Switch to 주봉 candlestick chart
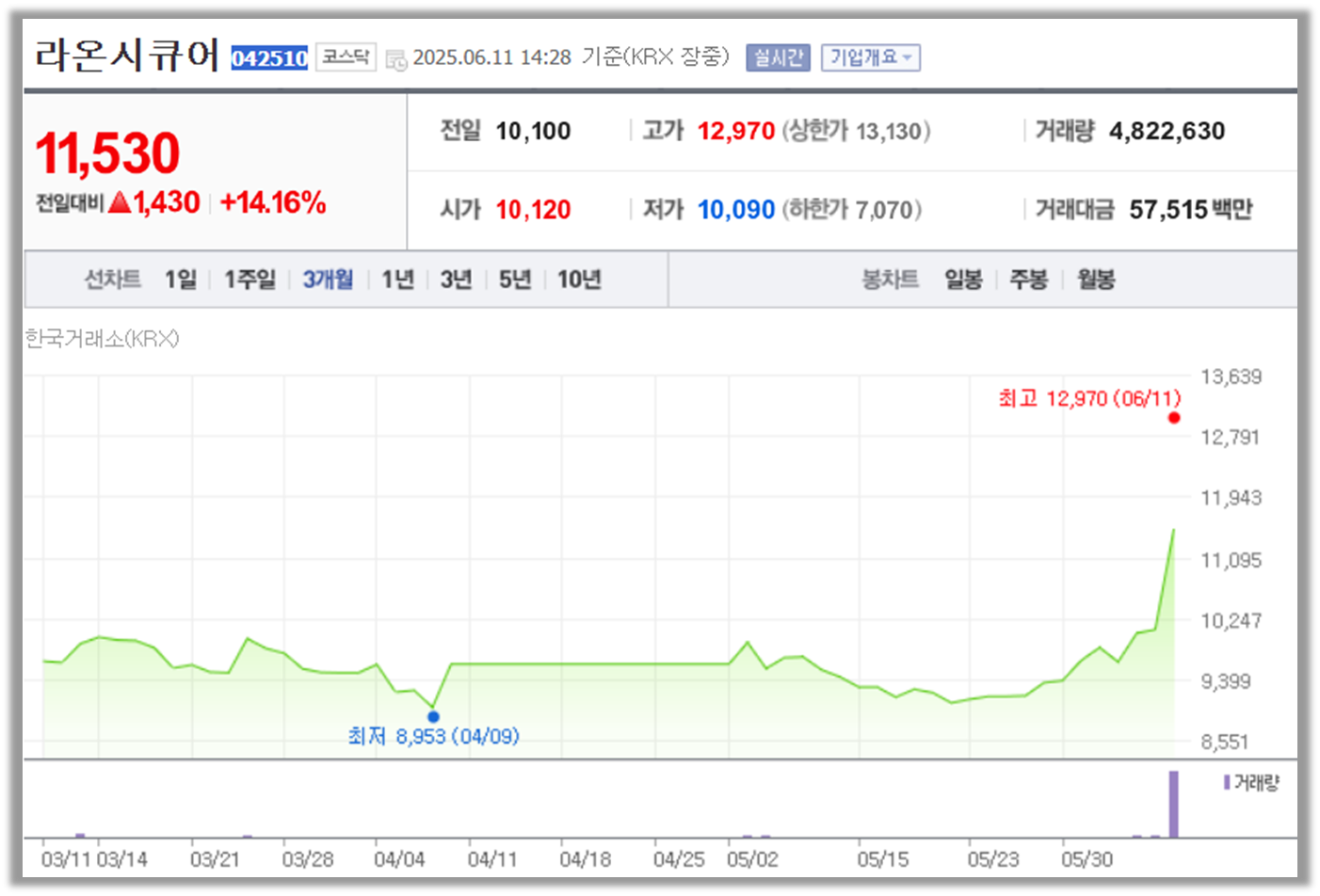 coord(1028,280)
